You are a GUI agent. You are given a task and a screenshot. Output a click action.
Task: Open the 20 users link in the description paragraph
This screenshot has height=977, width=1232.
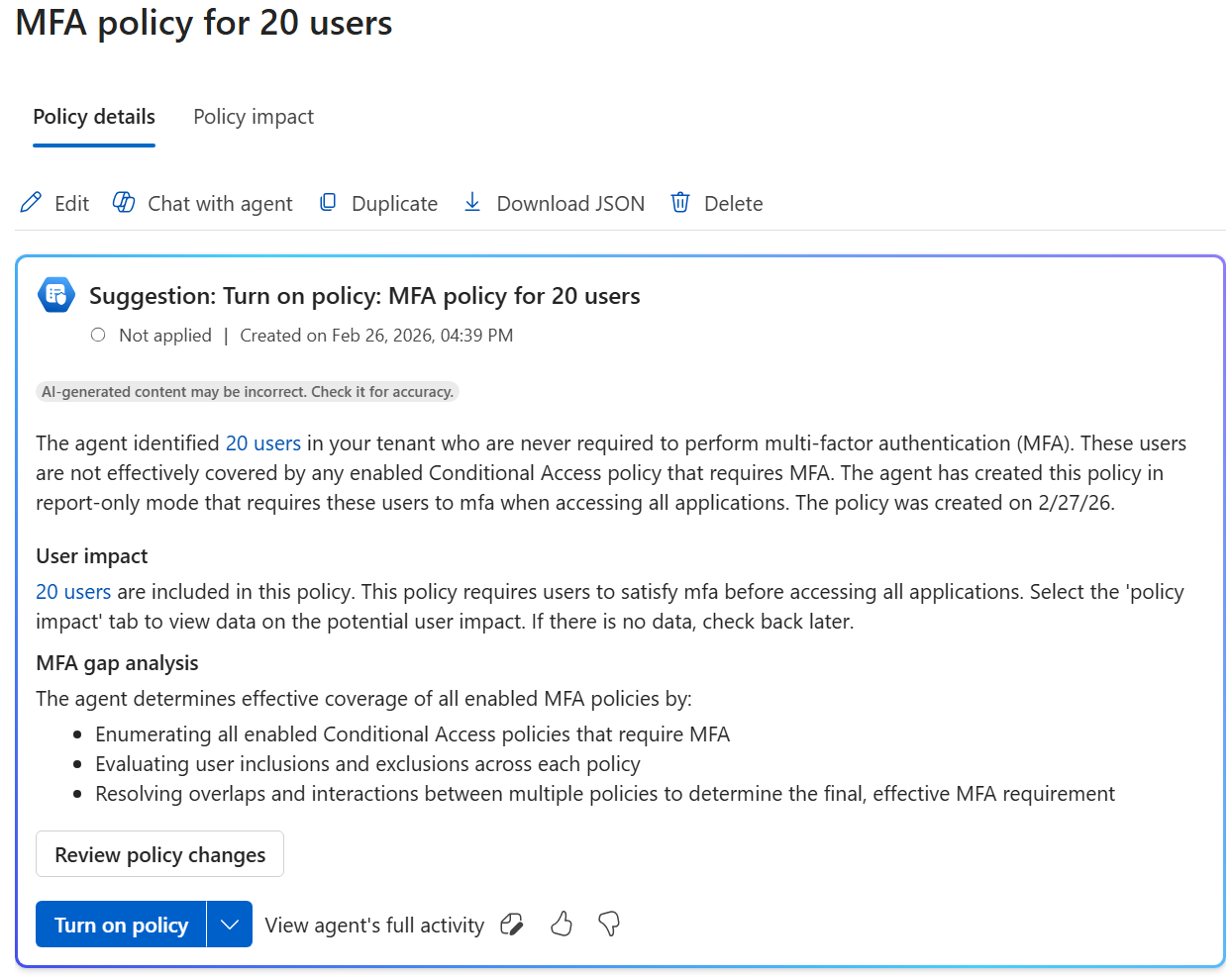[x=263, y=443]
